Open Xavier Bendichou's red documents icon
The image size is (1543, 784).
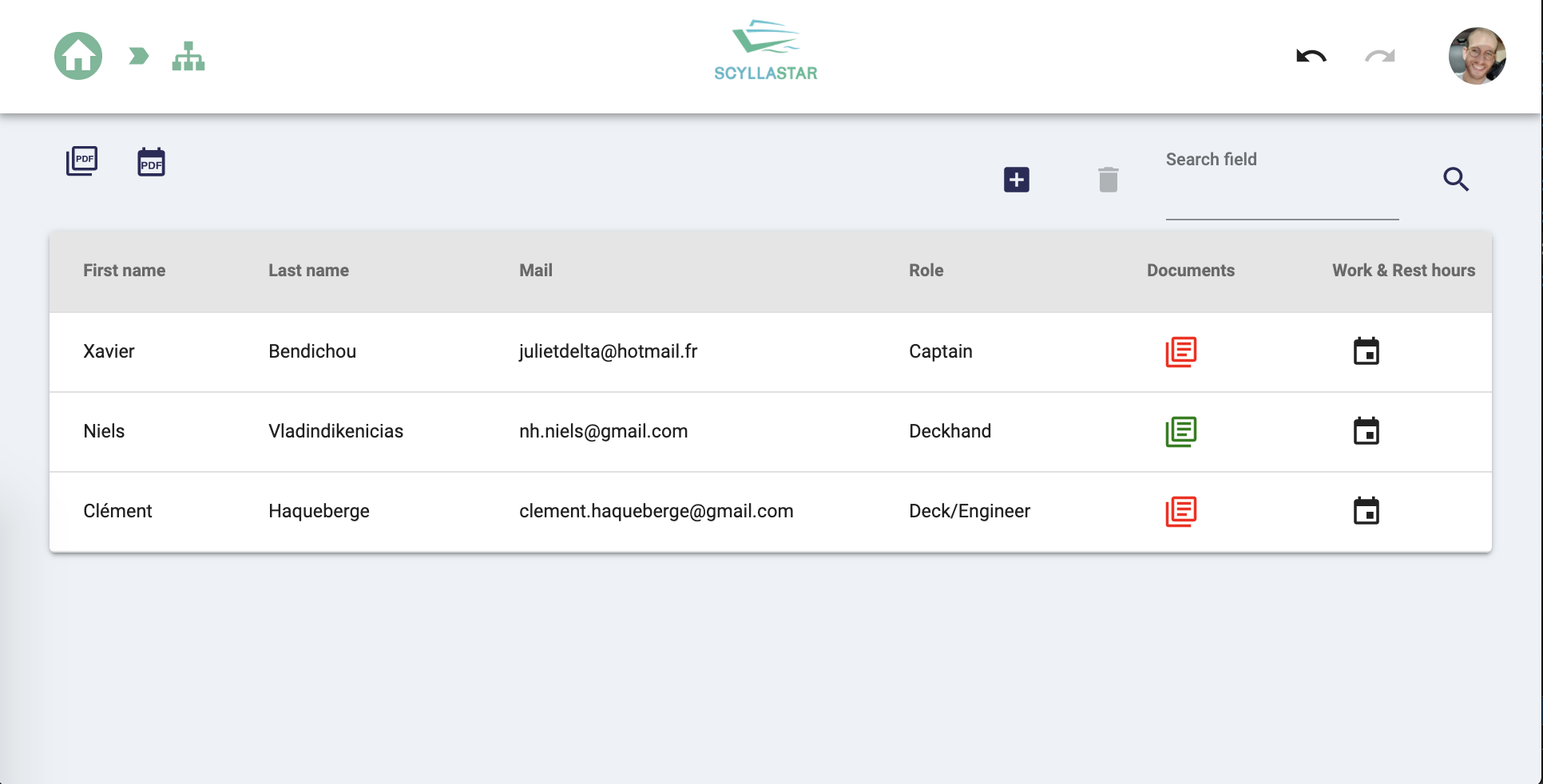(x=1181, y=352)
